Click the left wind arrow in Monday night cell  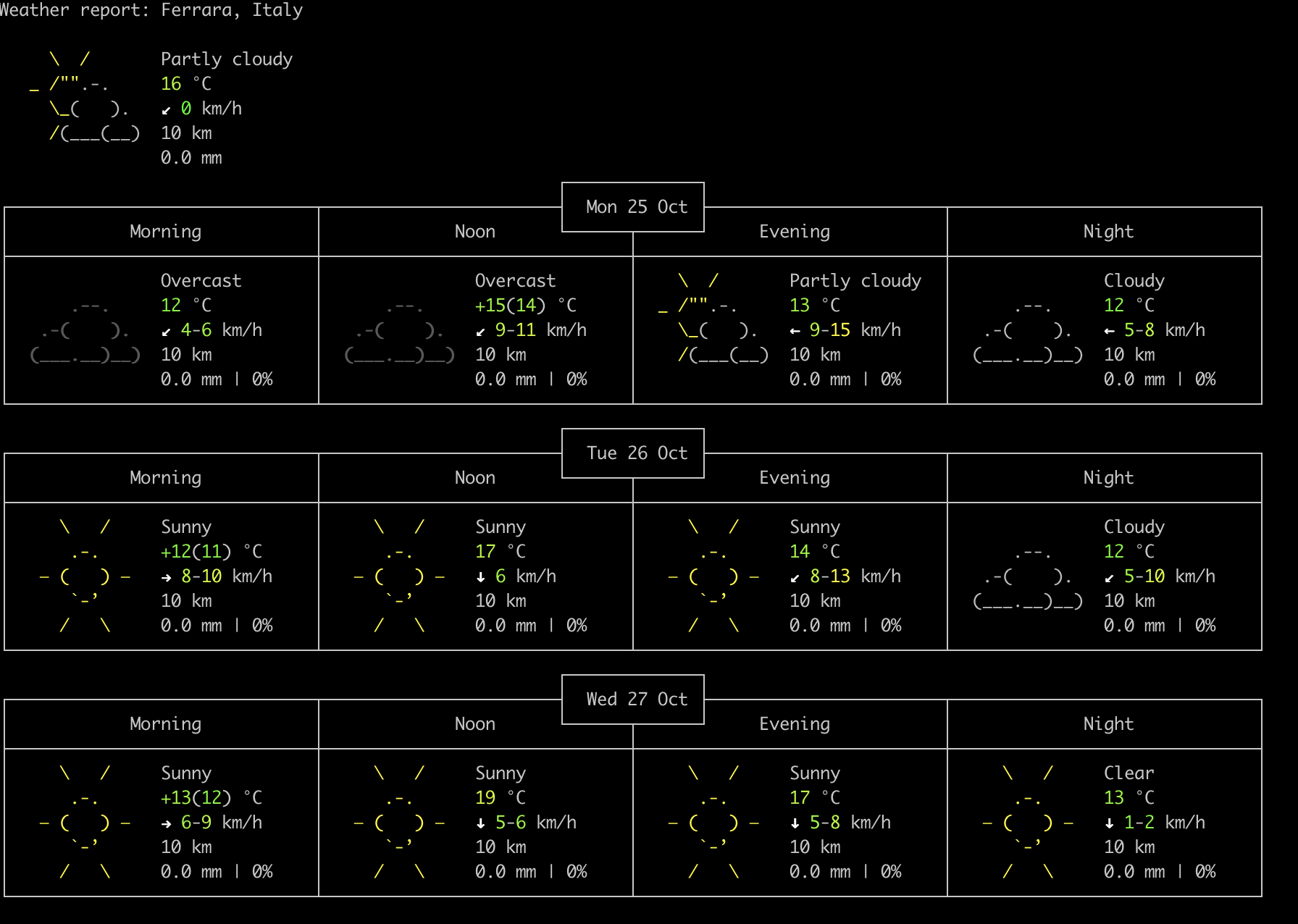(x=1109, y=330)
